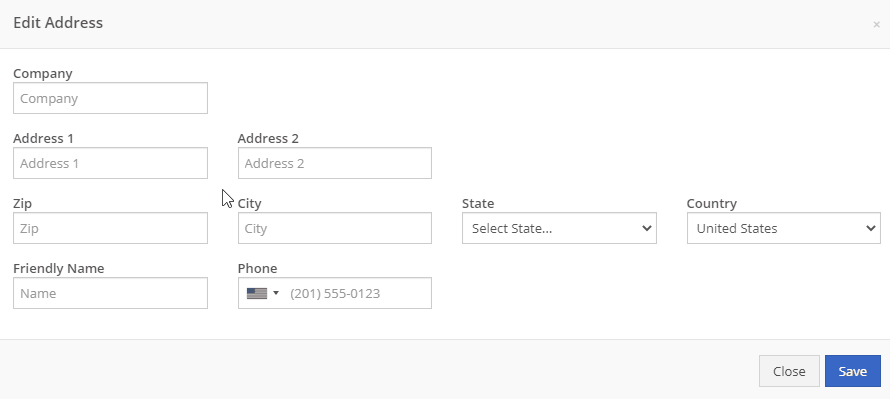The height and width of the screenshot is (399, 890).
Task: Click into the Address 2 field
Action: click(334, 163)
